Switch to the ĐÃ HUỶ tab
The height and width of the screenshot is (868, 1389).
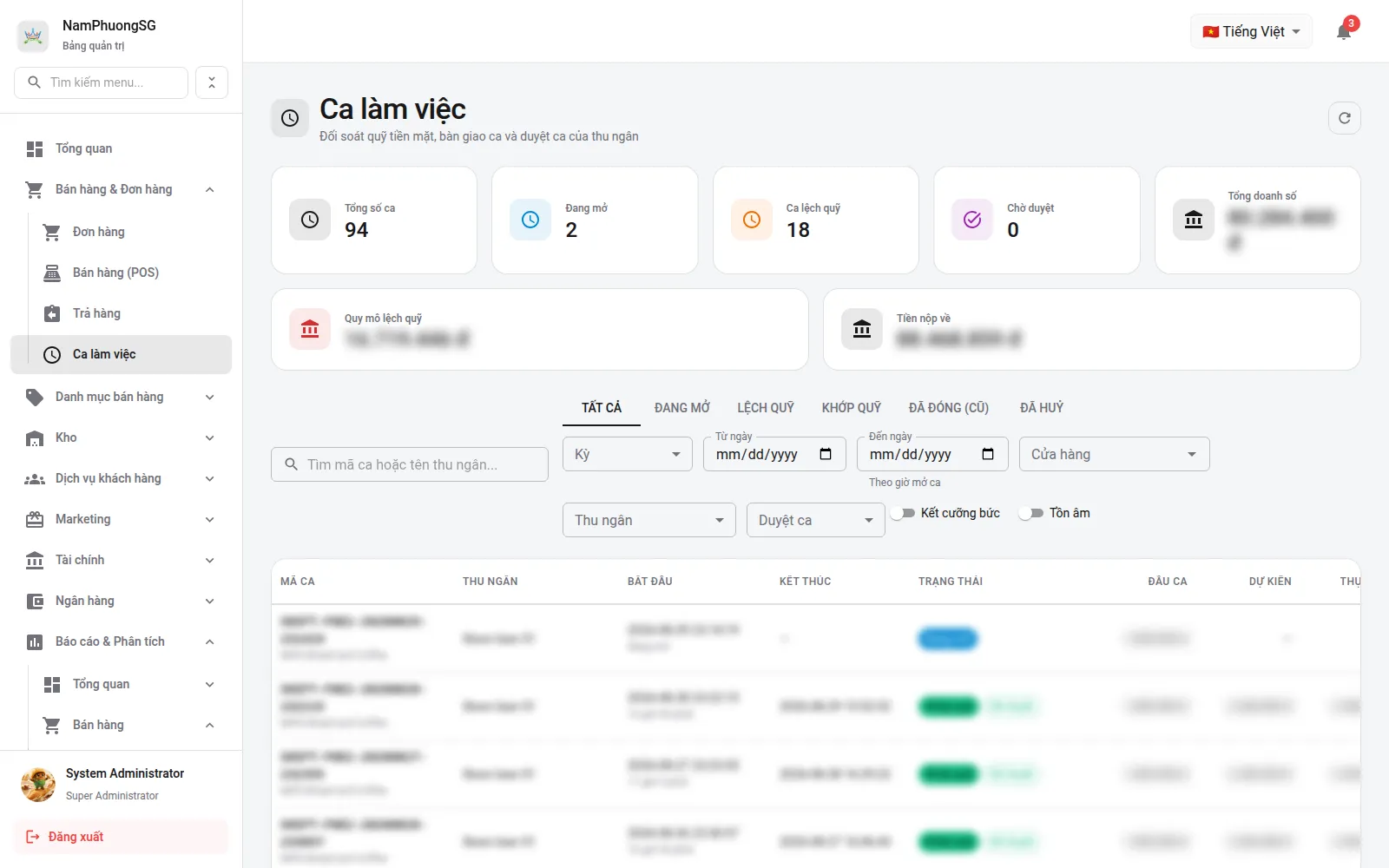[x=1042, y=408]
